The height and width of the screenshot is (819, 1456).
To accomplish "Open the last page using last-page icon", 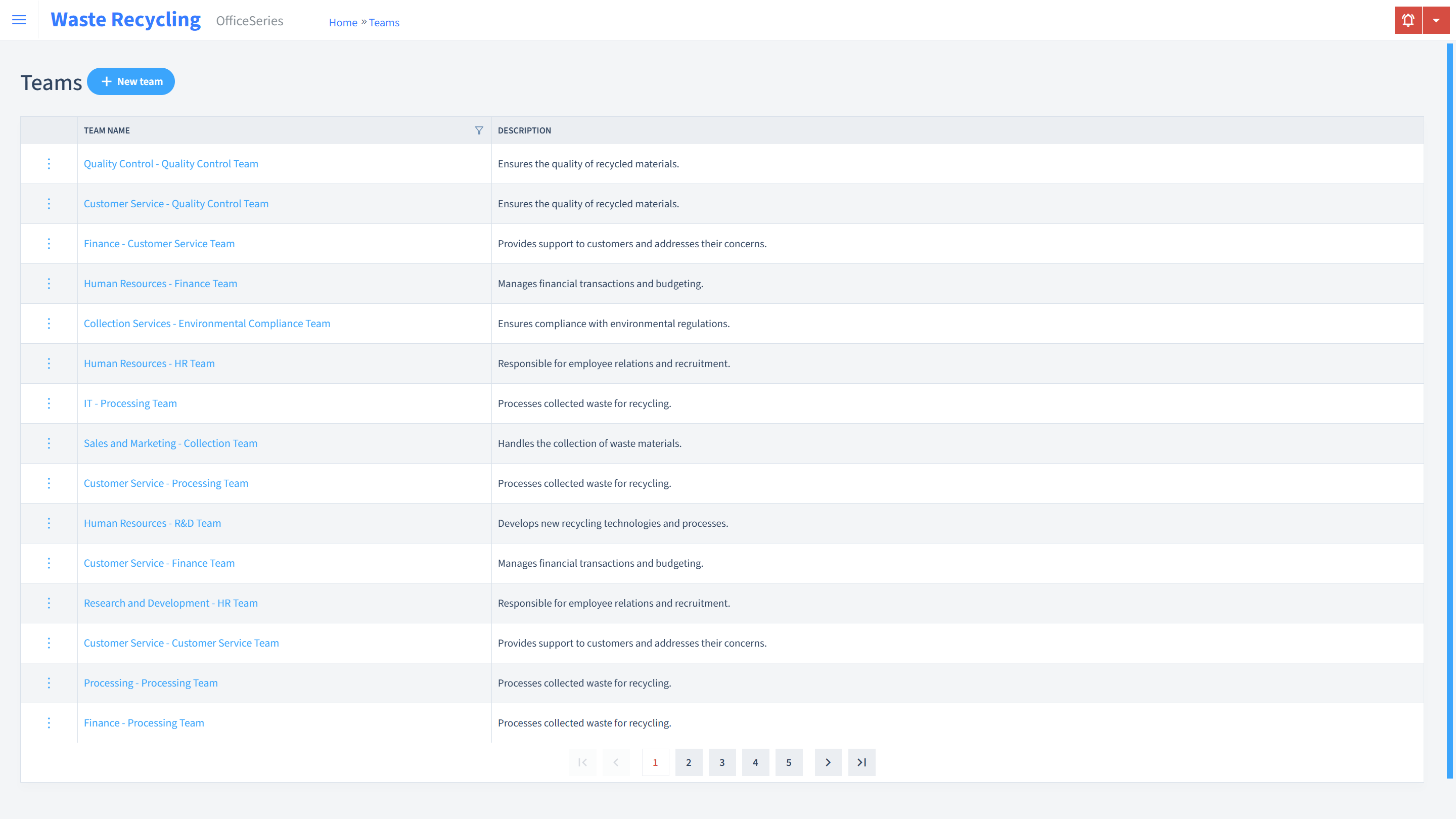I will [x=861, y=762].
